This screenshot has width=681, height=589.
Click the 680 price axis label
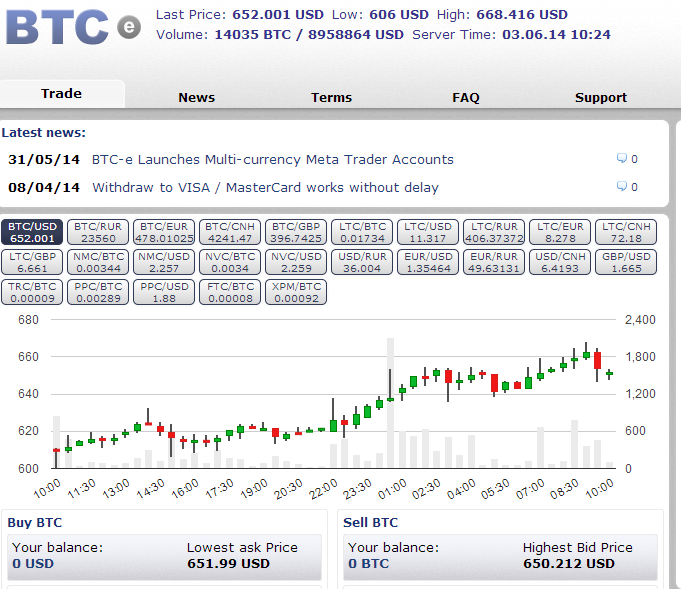(x=28, y=320)
